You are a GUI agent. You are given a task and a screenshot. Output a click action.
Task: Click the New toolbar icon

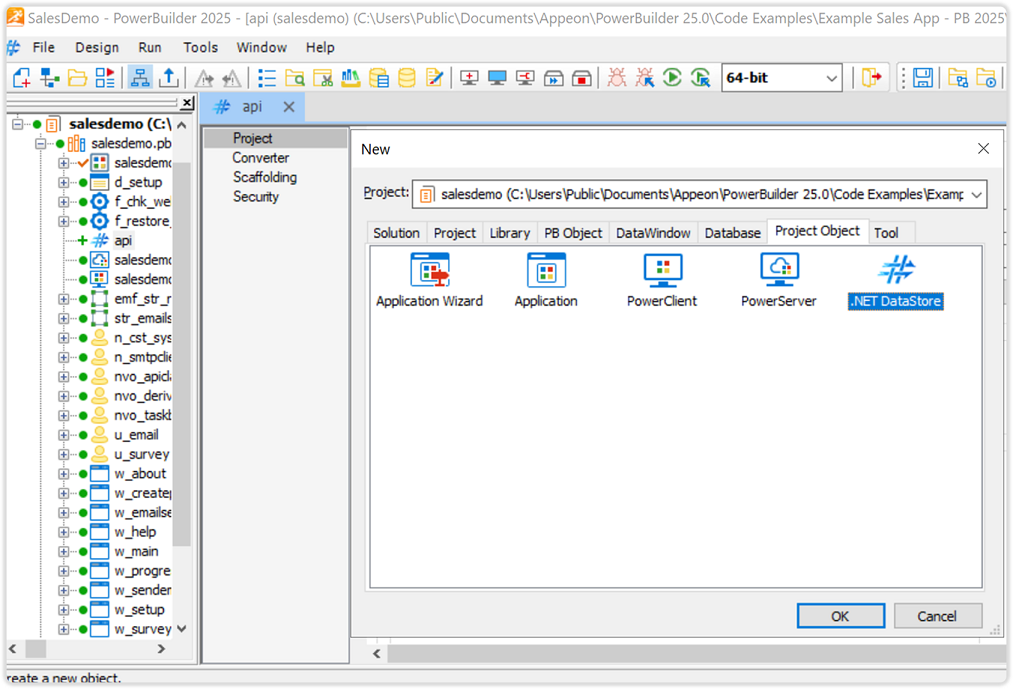click(21, 78)
